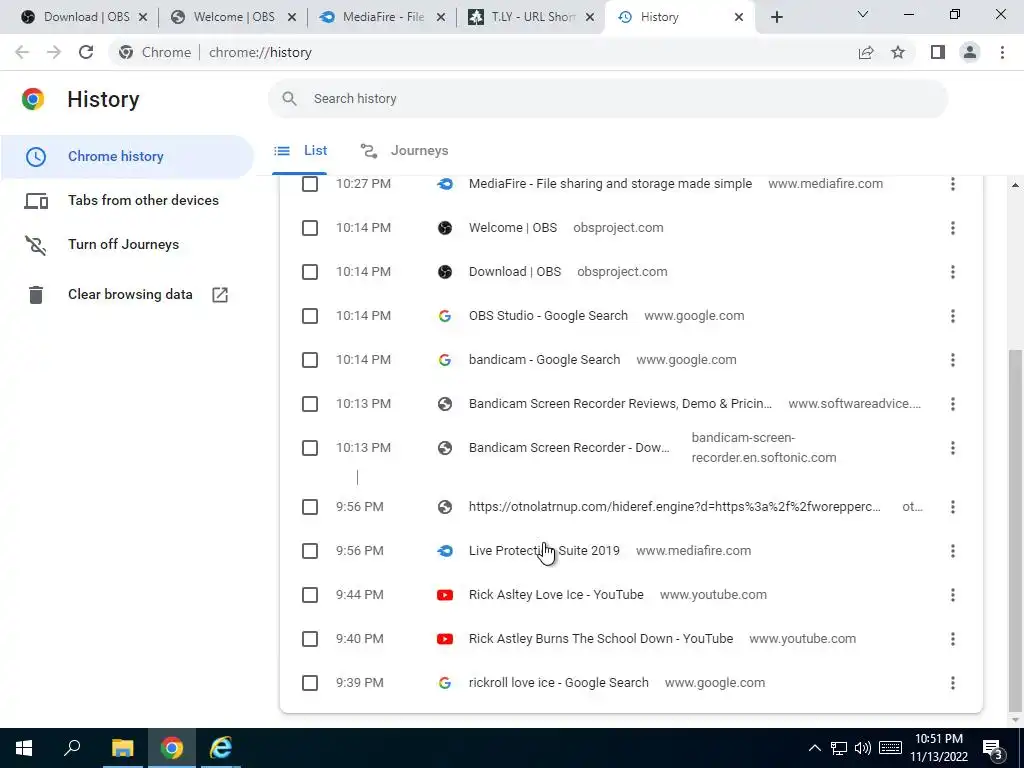The width and height of the screenshot is (1024, 768).
Task: Open Bandicam Screen Recorder softonic link
Action: click(569, 448)
